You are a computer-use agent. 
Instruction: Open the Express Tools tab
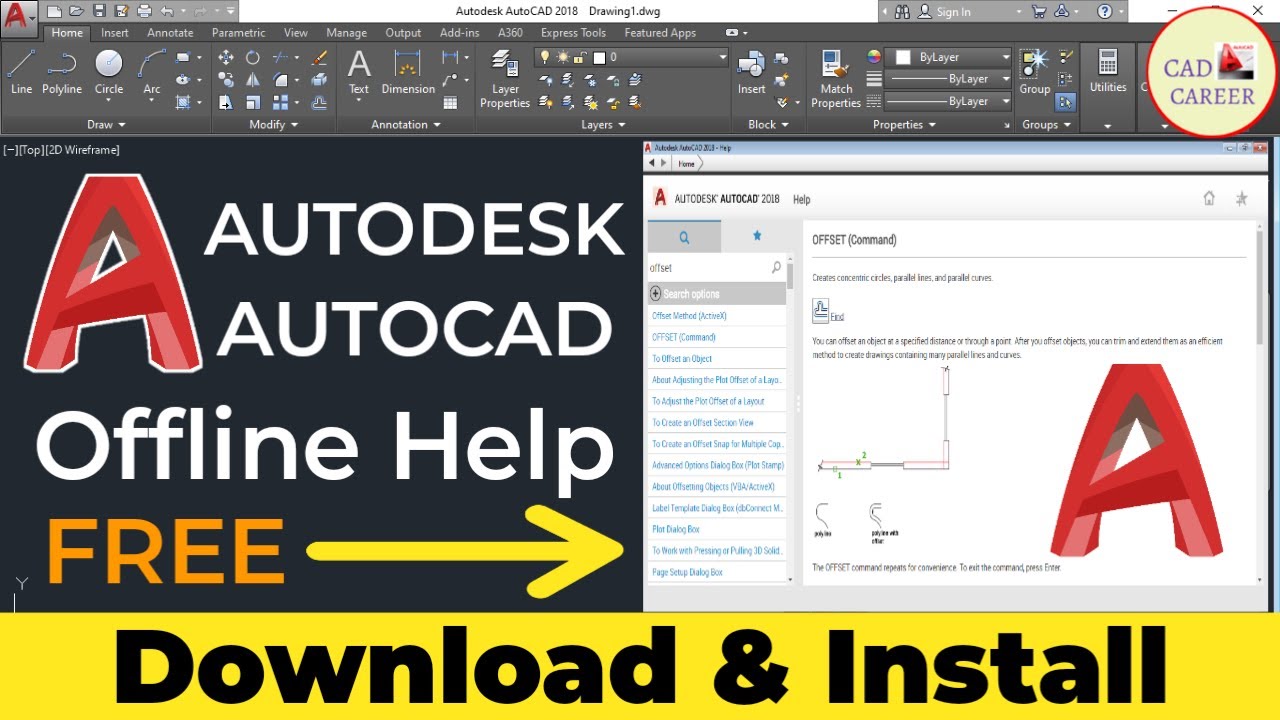(x=573, y=33)
